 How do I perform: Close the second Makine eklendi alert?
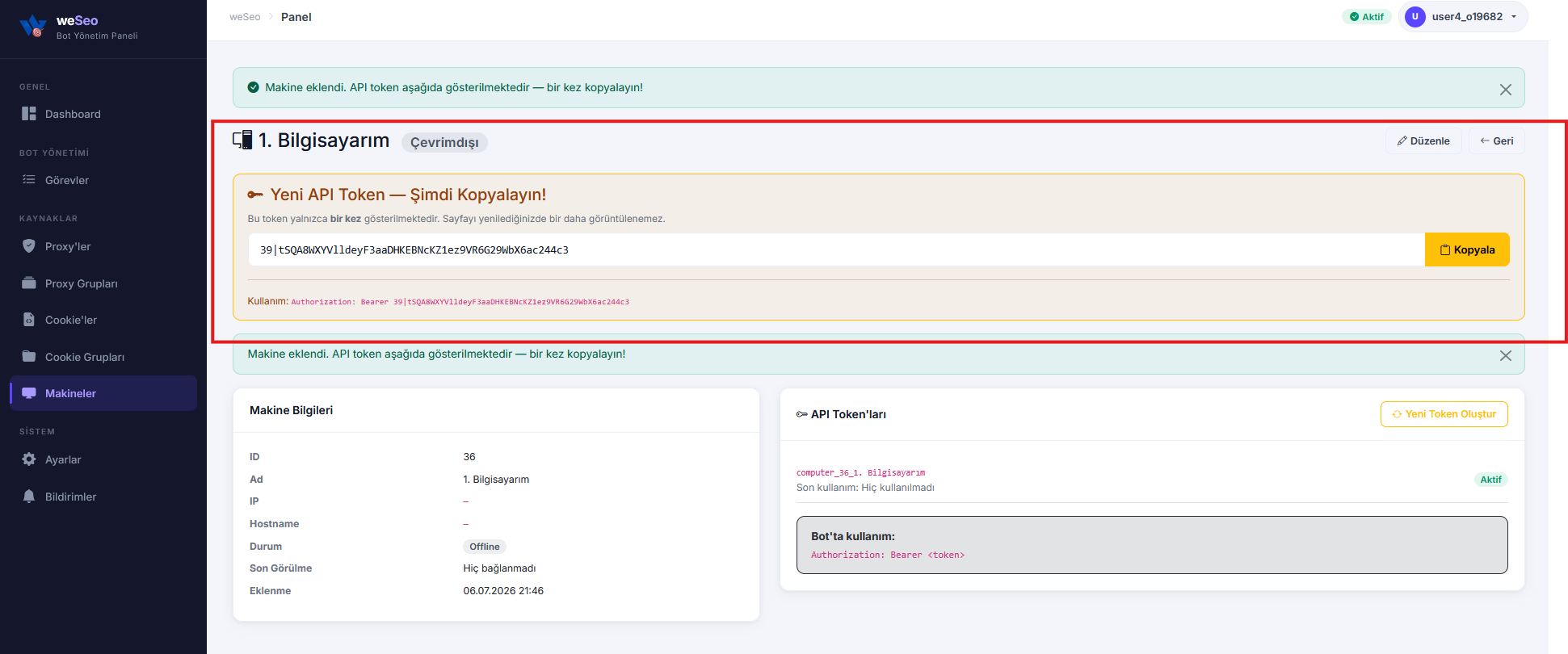[1506, 355]
